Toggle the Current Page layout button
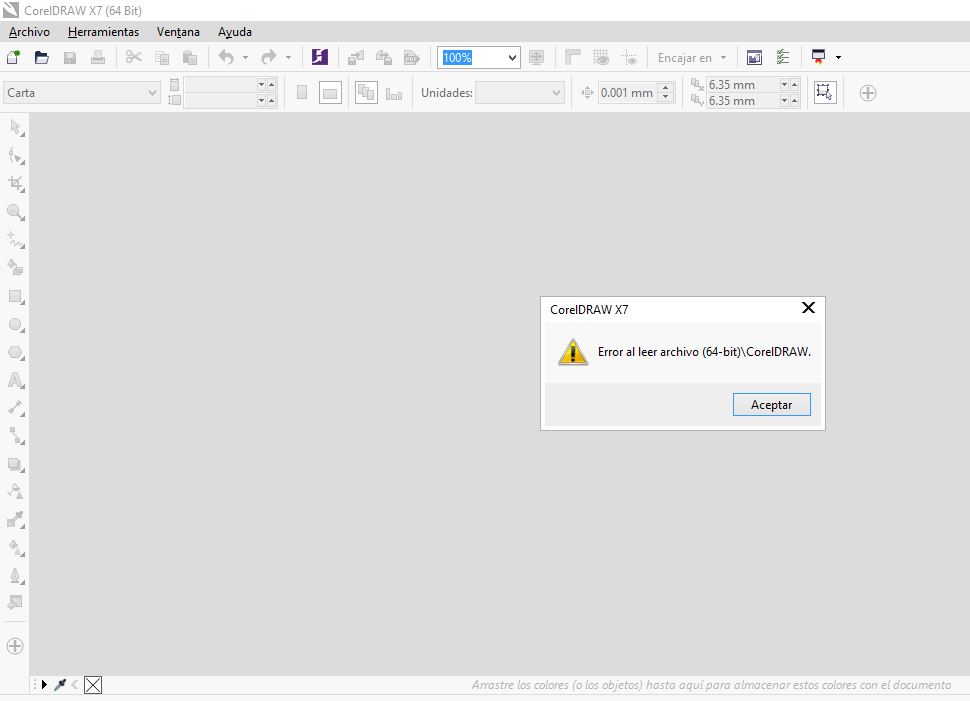970x701 pixels. [x=394, y=93]
